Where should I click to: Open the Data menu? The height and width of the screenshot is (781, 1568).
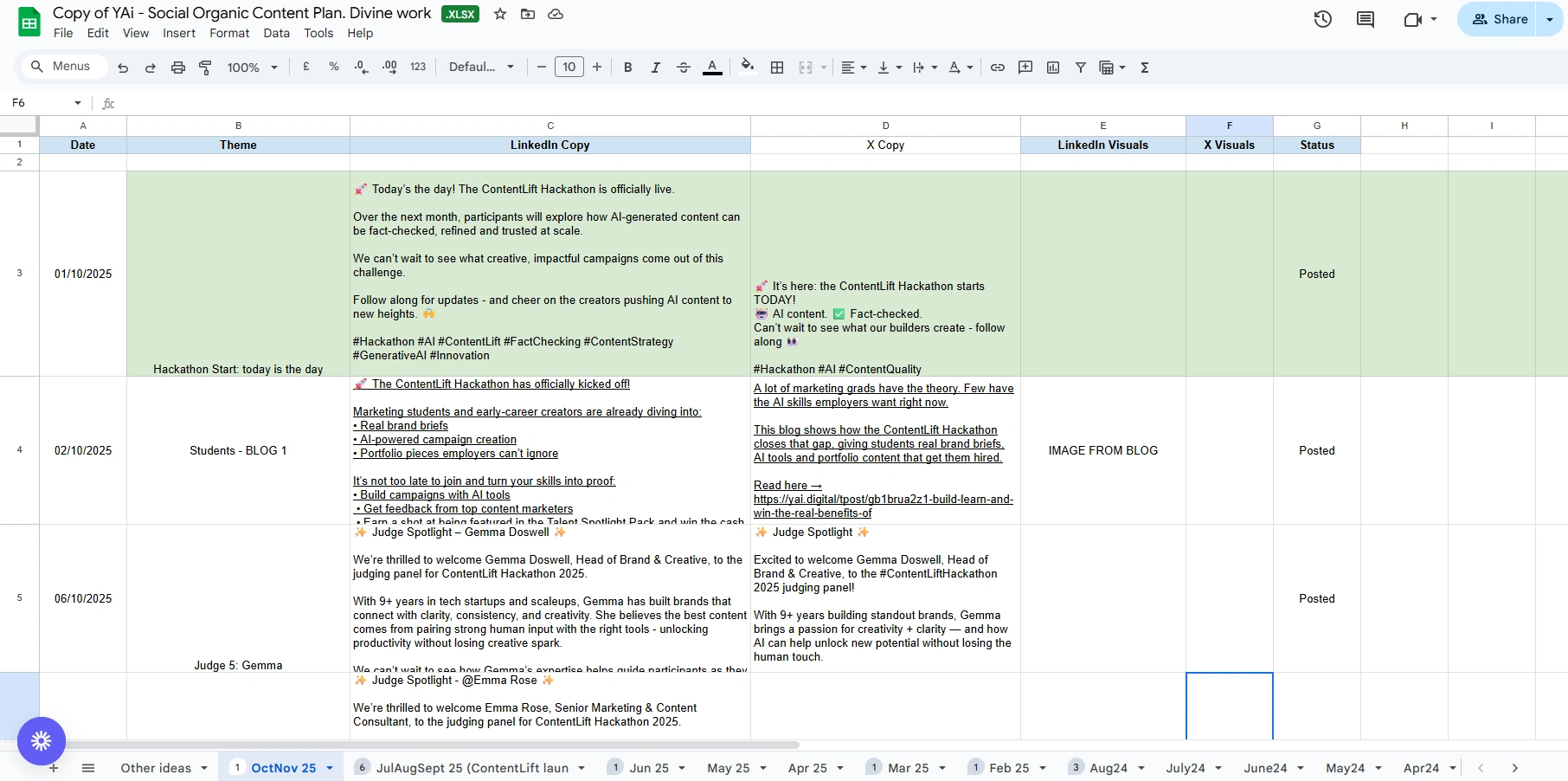pyautogui.click(x=277, y=33)
